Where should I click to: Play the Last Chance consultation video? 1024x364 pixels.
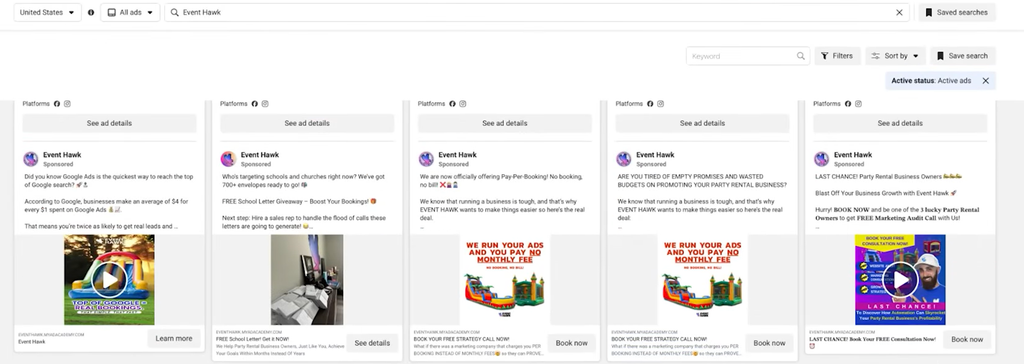pyautogui.click(x=900, y=280)
